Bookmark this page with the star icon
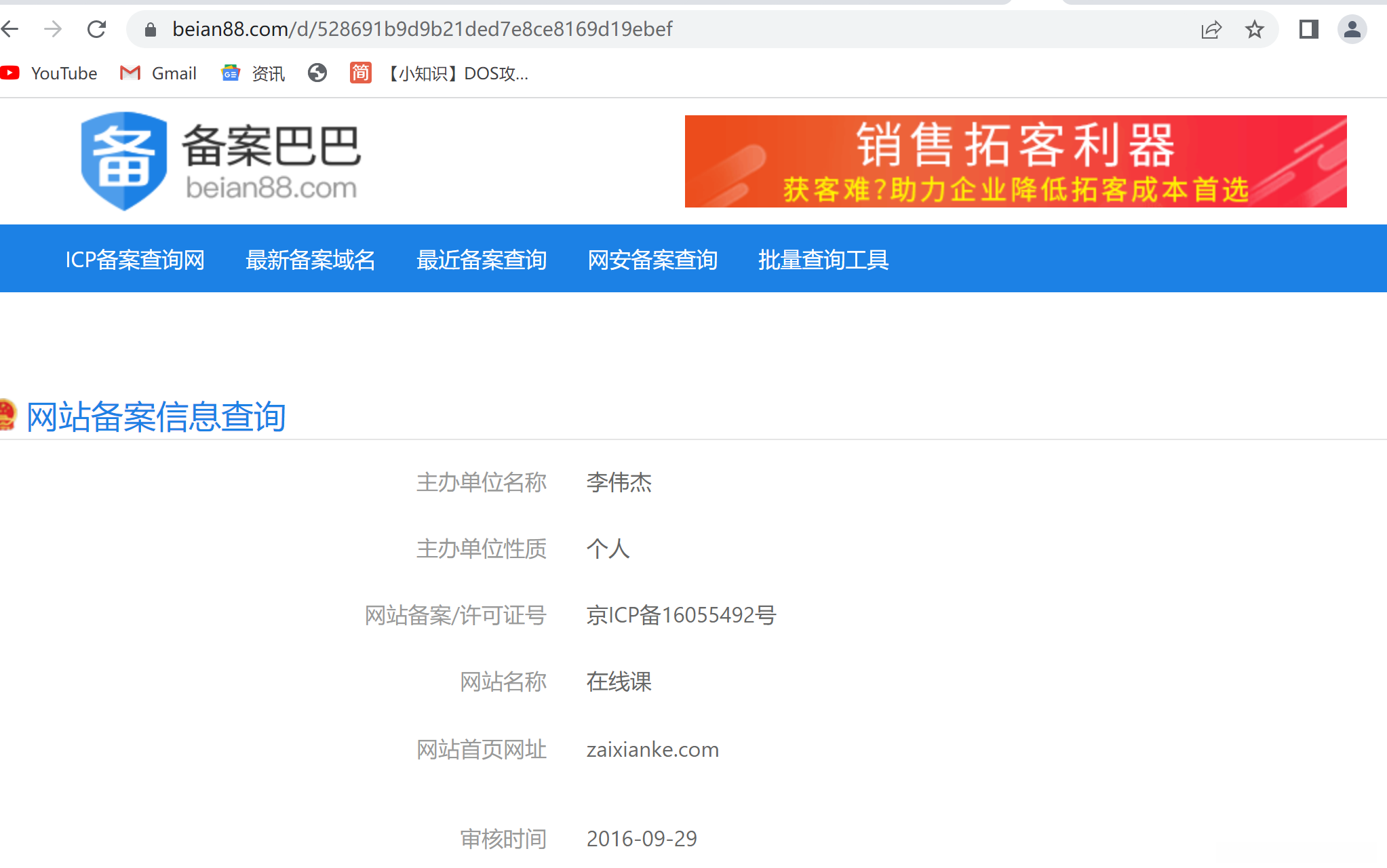Screen dimensions: 1387x868 [x=1254, y=29]
